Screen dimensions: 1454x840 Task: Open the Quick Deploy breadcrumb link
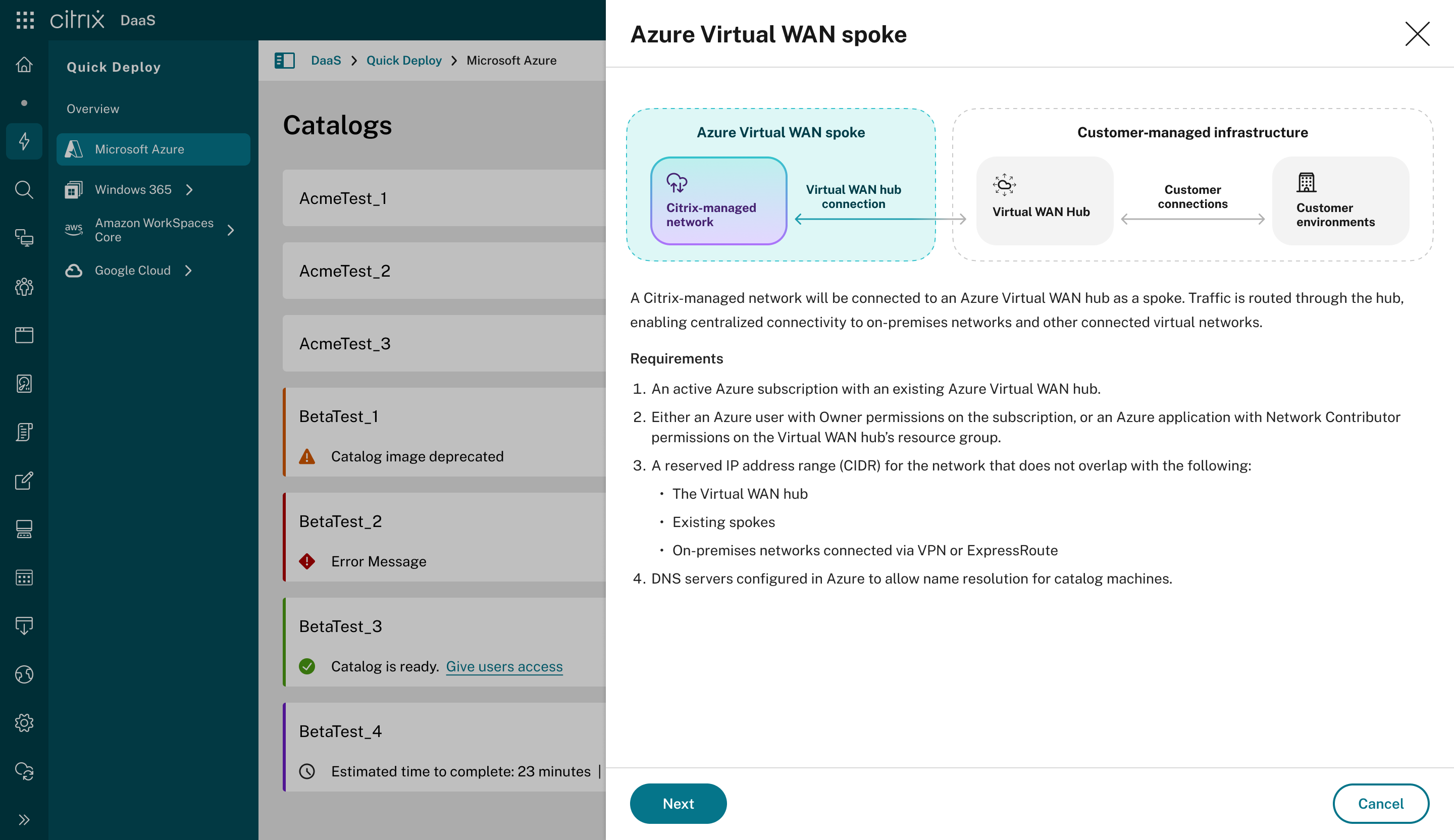[404, 60]
